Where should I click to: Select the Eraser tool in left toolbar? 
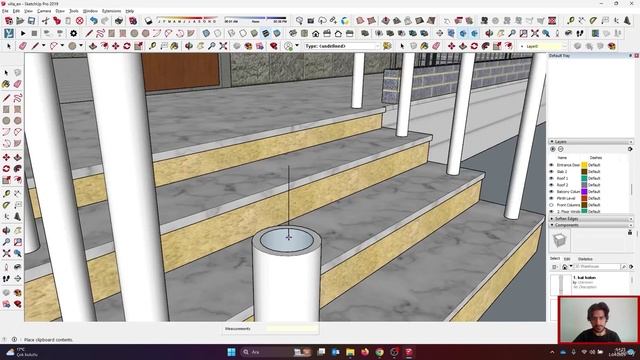[17, 84]
